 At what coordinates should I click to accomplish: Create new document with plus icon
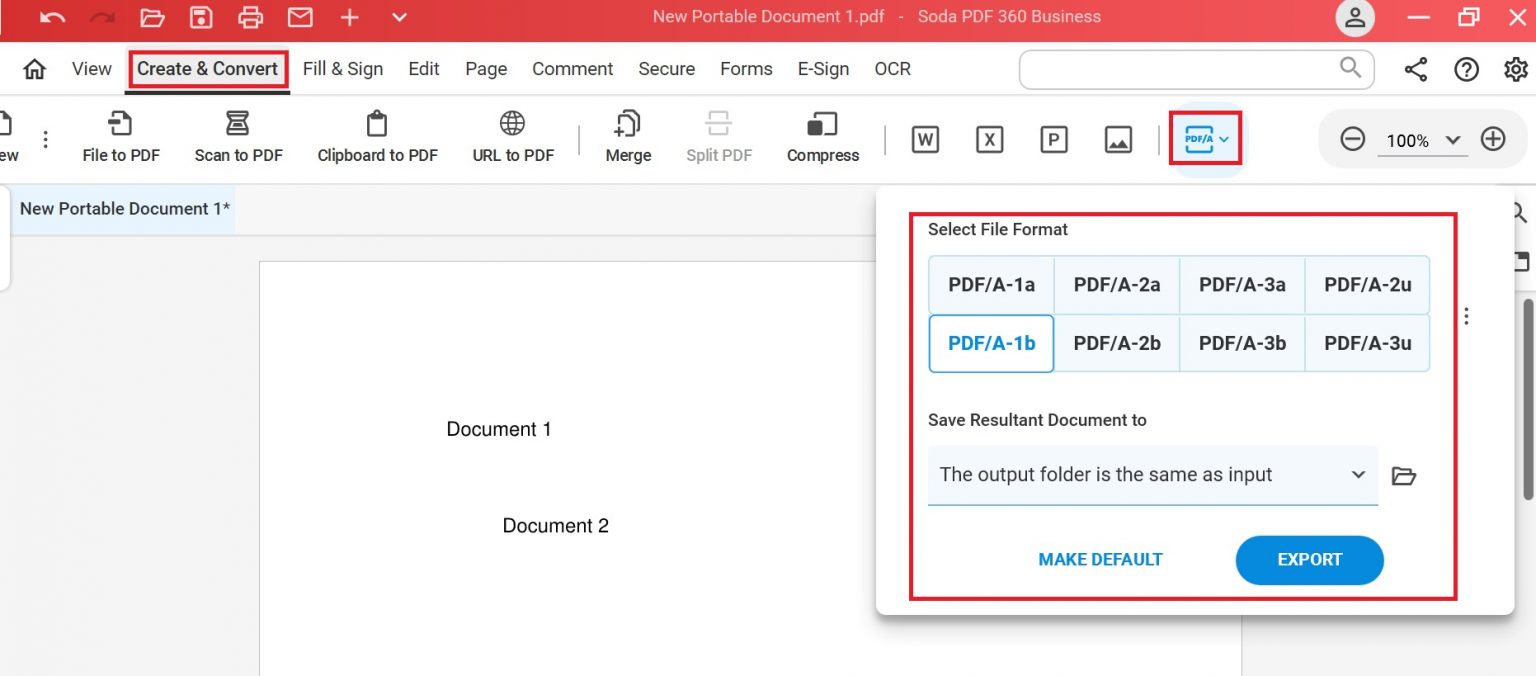tap(349, 17)
